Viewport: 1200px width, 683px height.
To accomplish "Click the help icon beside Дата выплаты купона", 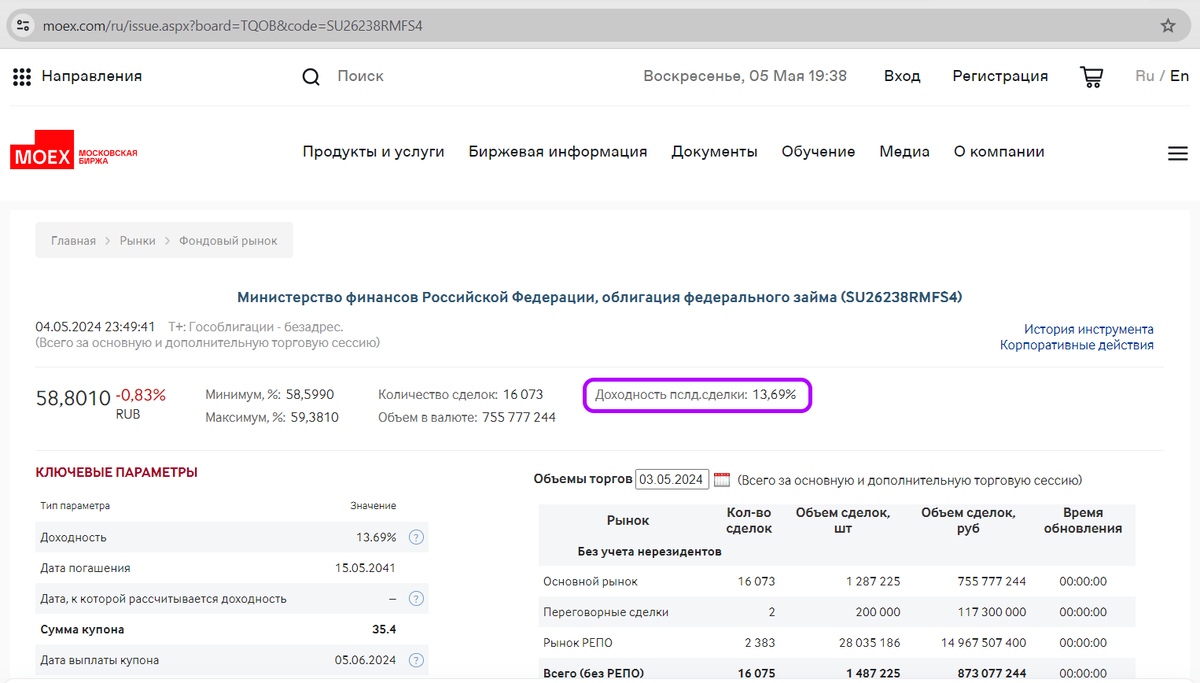I will click(x=416, y=660).
